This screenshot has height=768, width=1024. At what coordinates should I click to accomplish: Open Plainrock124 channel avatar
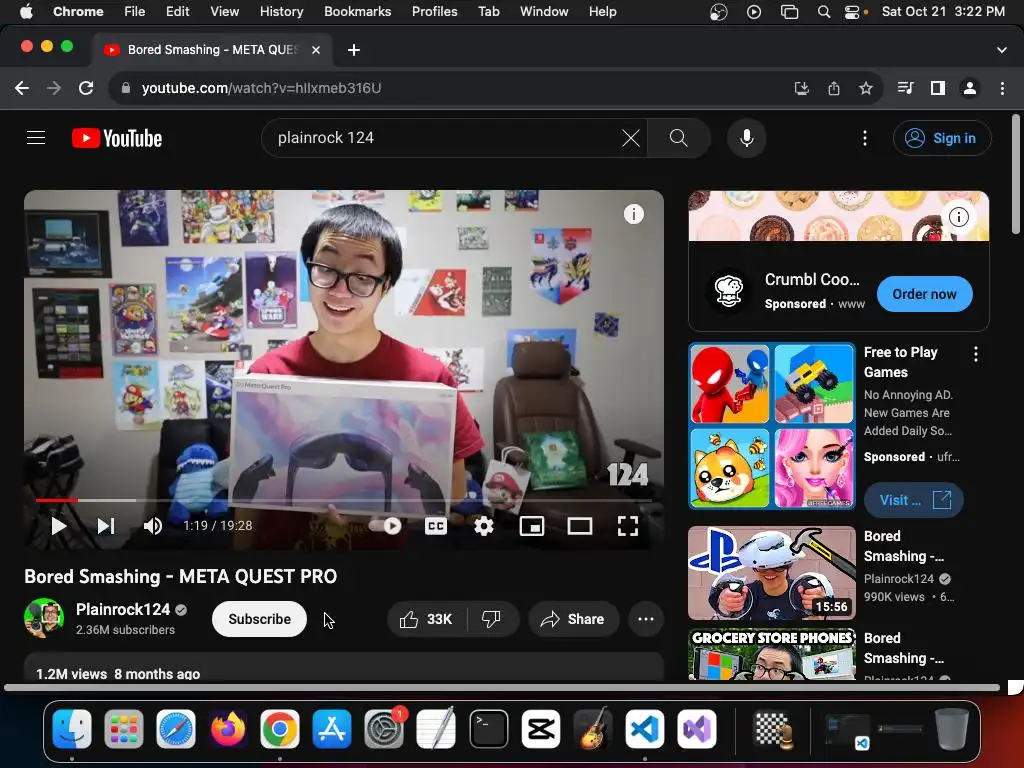[x=44, y=618]
